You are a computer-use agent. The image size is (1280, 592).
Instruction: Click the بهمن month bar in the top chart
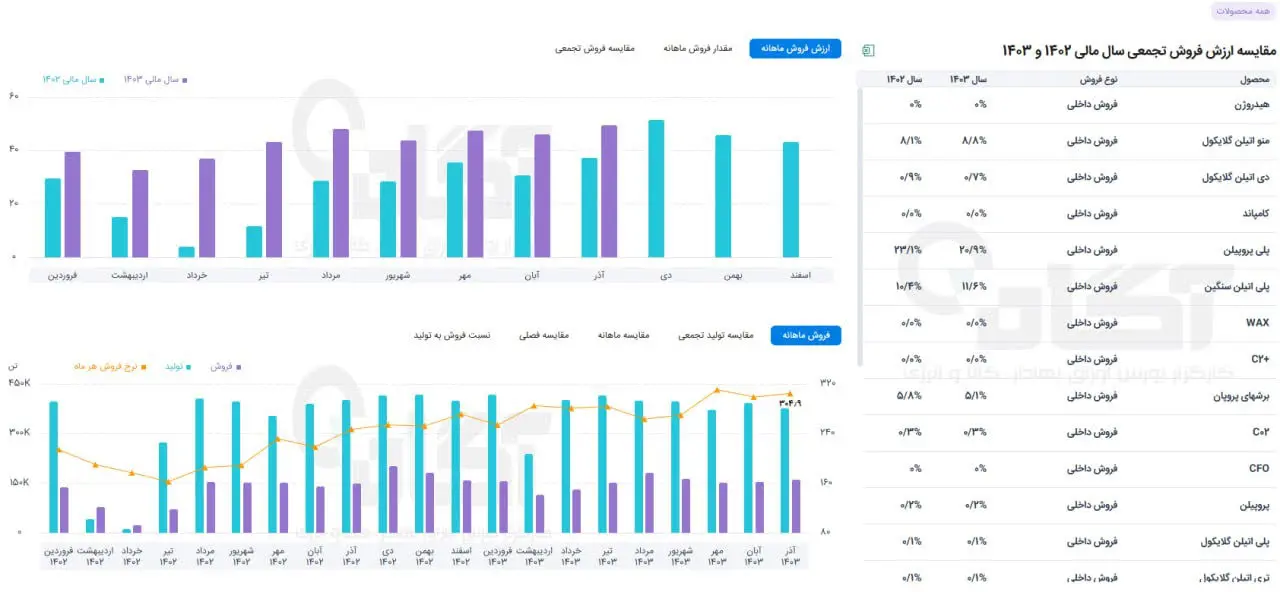coord(723,196)
